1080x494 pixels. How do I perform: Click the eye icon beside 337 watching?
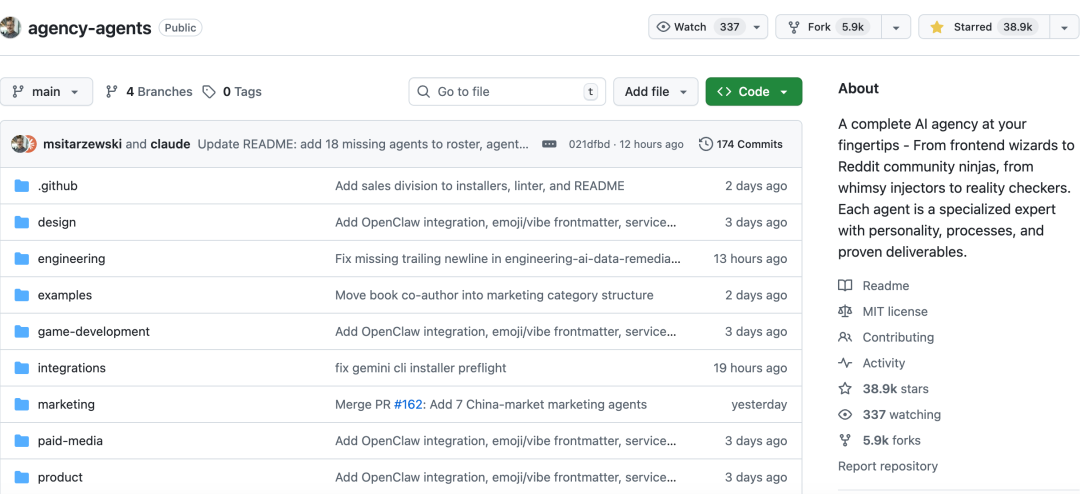[845, 415]
